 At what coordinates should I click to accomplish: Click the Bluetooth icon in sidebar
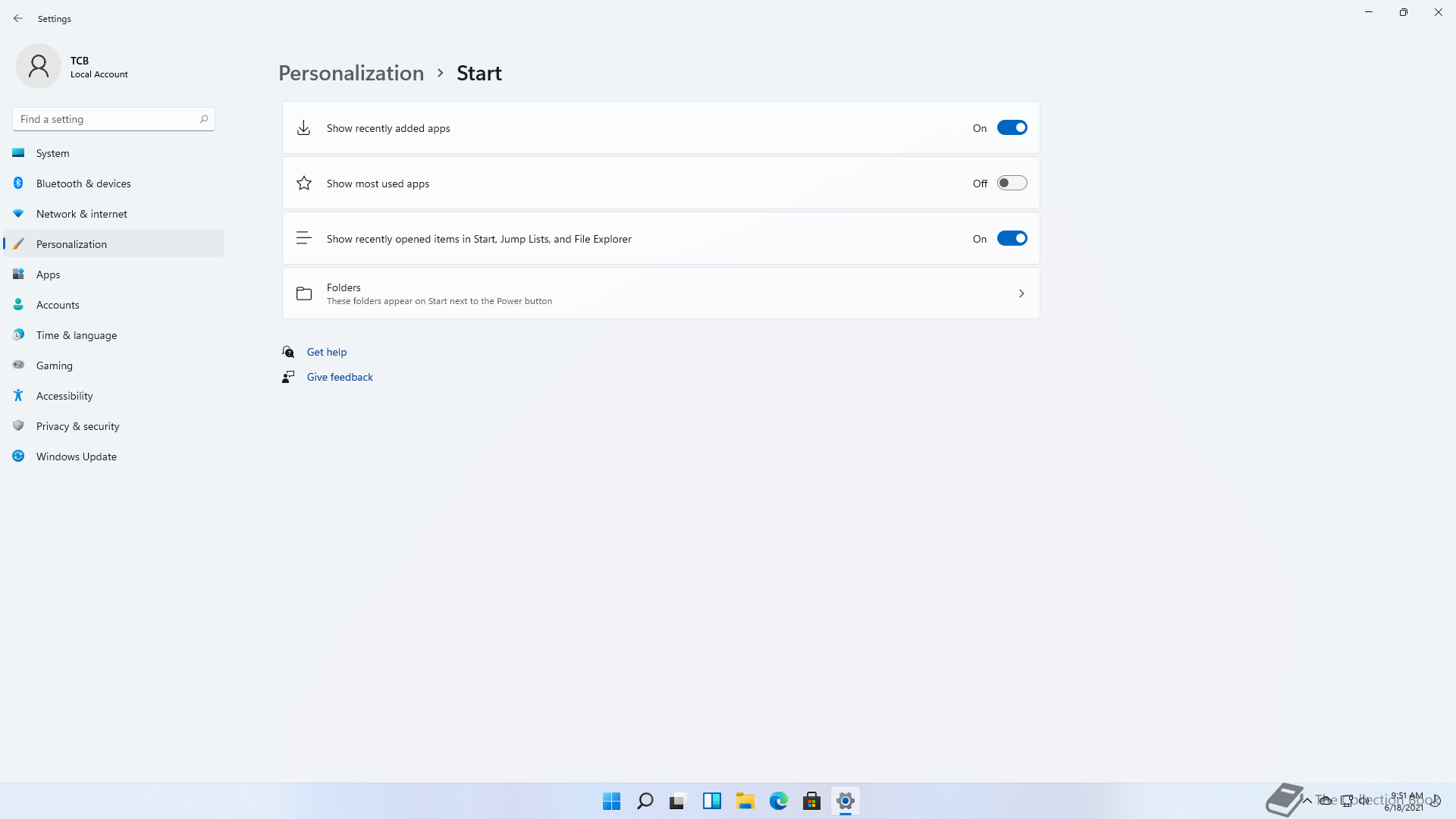coord(18,184)
